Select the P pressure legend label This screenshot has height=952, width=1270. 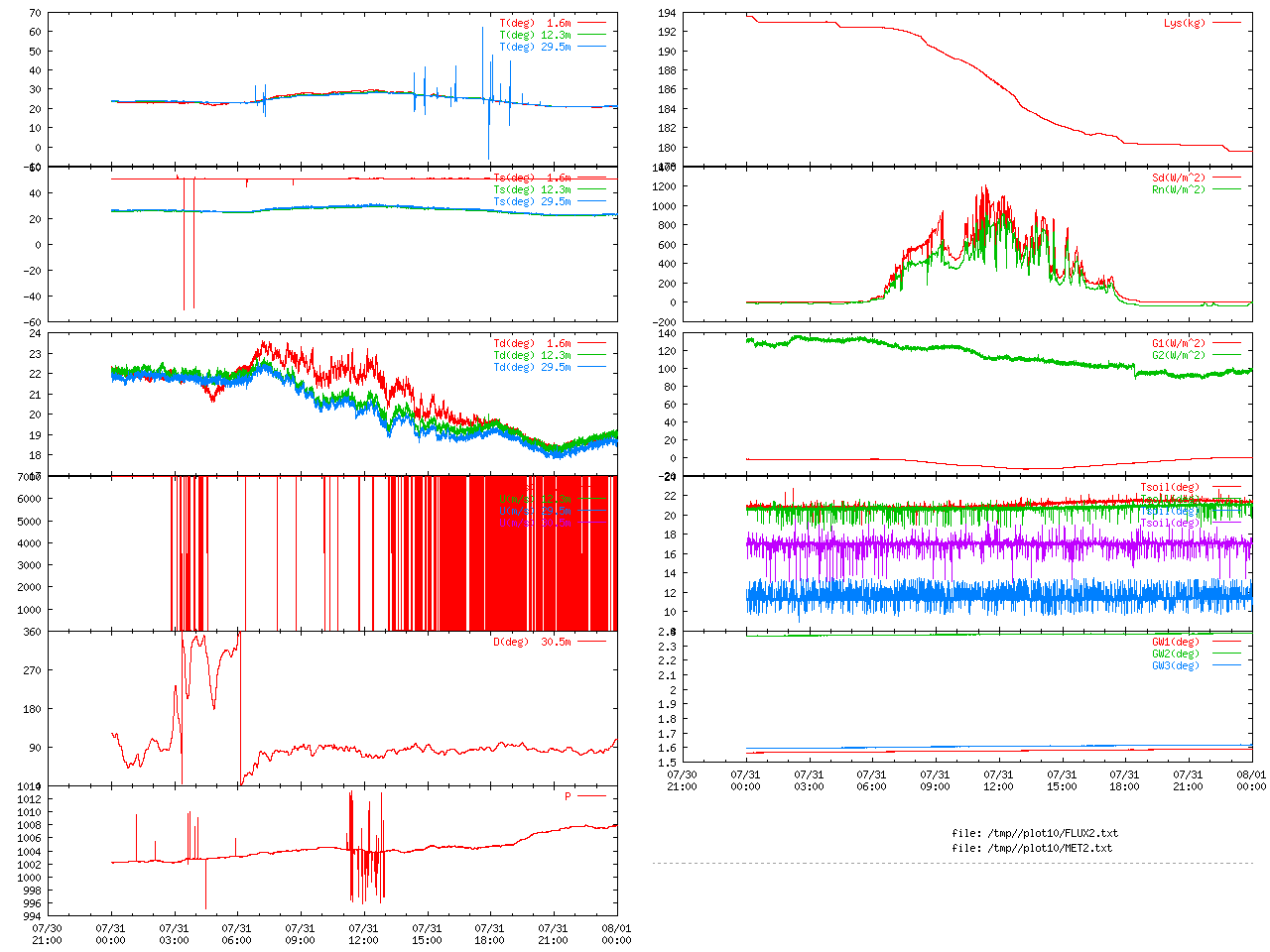click(569, 796)
